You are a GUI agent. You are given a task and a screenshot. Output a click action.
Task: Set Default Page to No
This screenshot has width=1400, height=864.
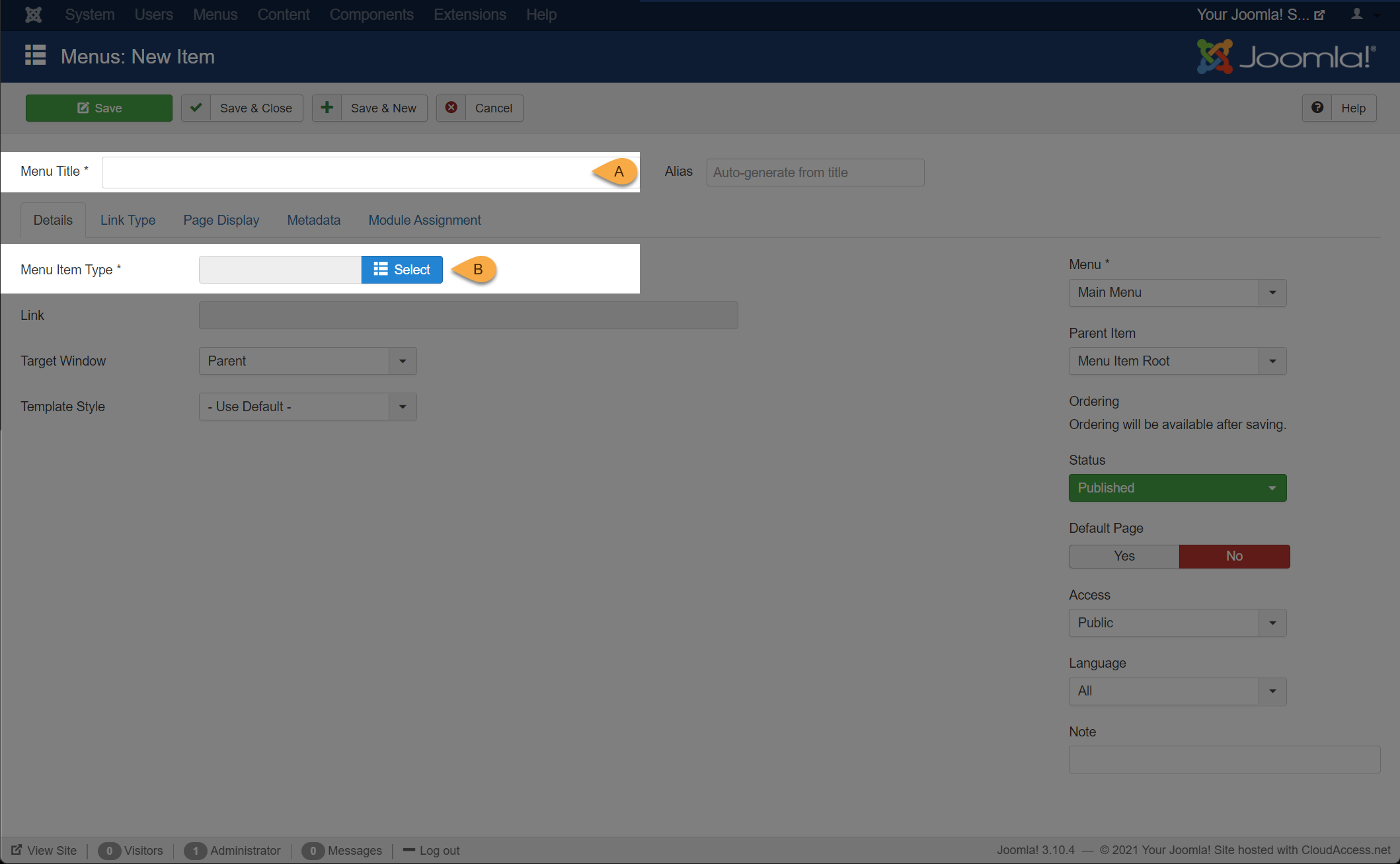1234,556
